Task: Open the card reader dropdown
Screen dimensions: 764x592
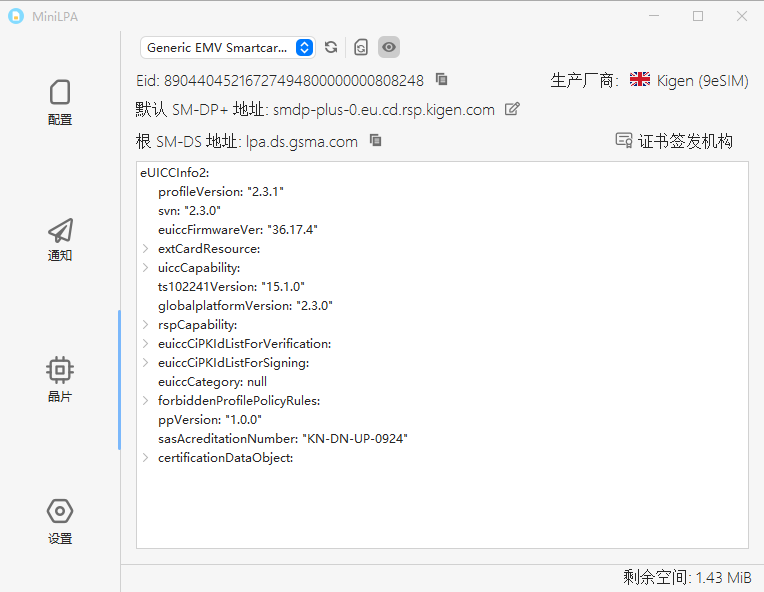Action: [228, 48]
